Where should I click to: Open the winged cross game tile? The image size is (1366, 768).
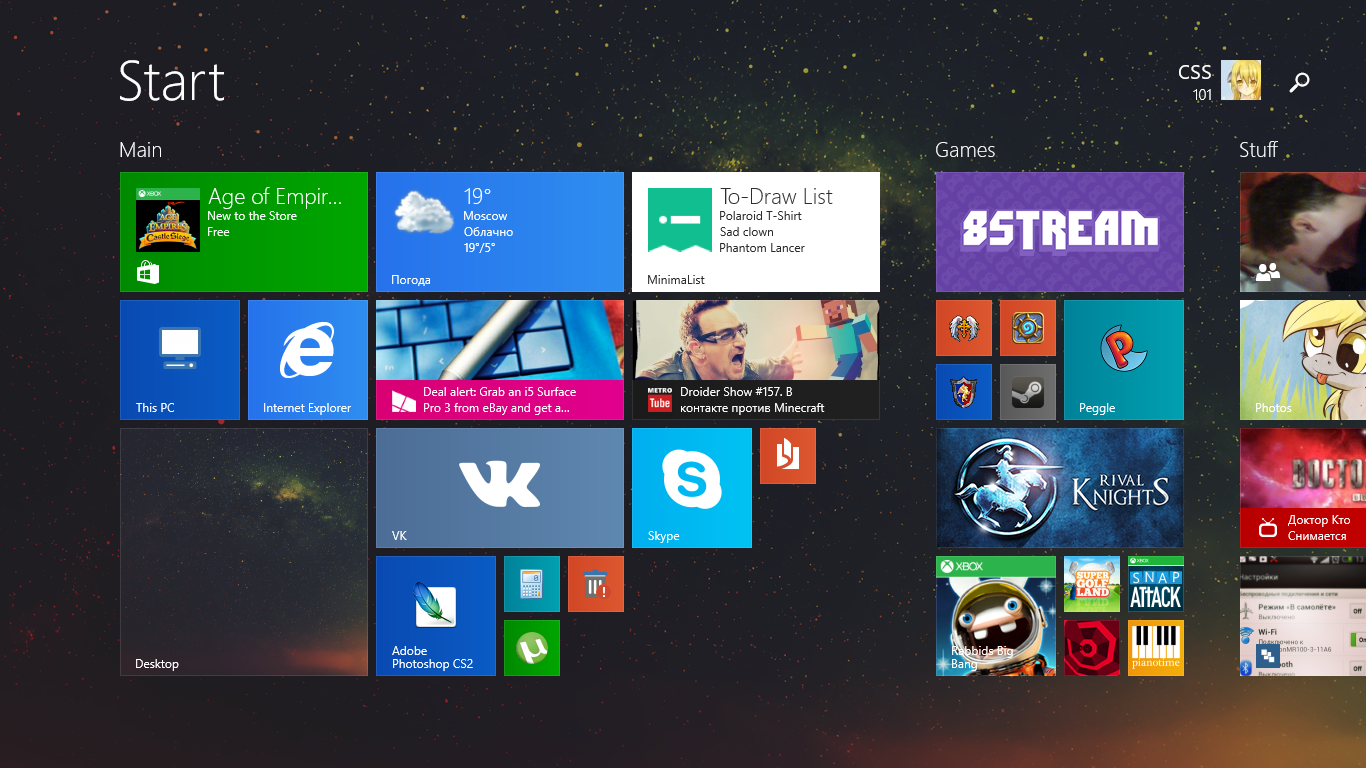pos(964,328)
